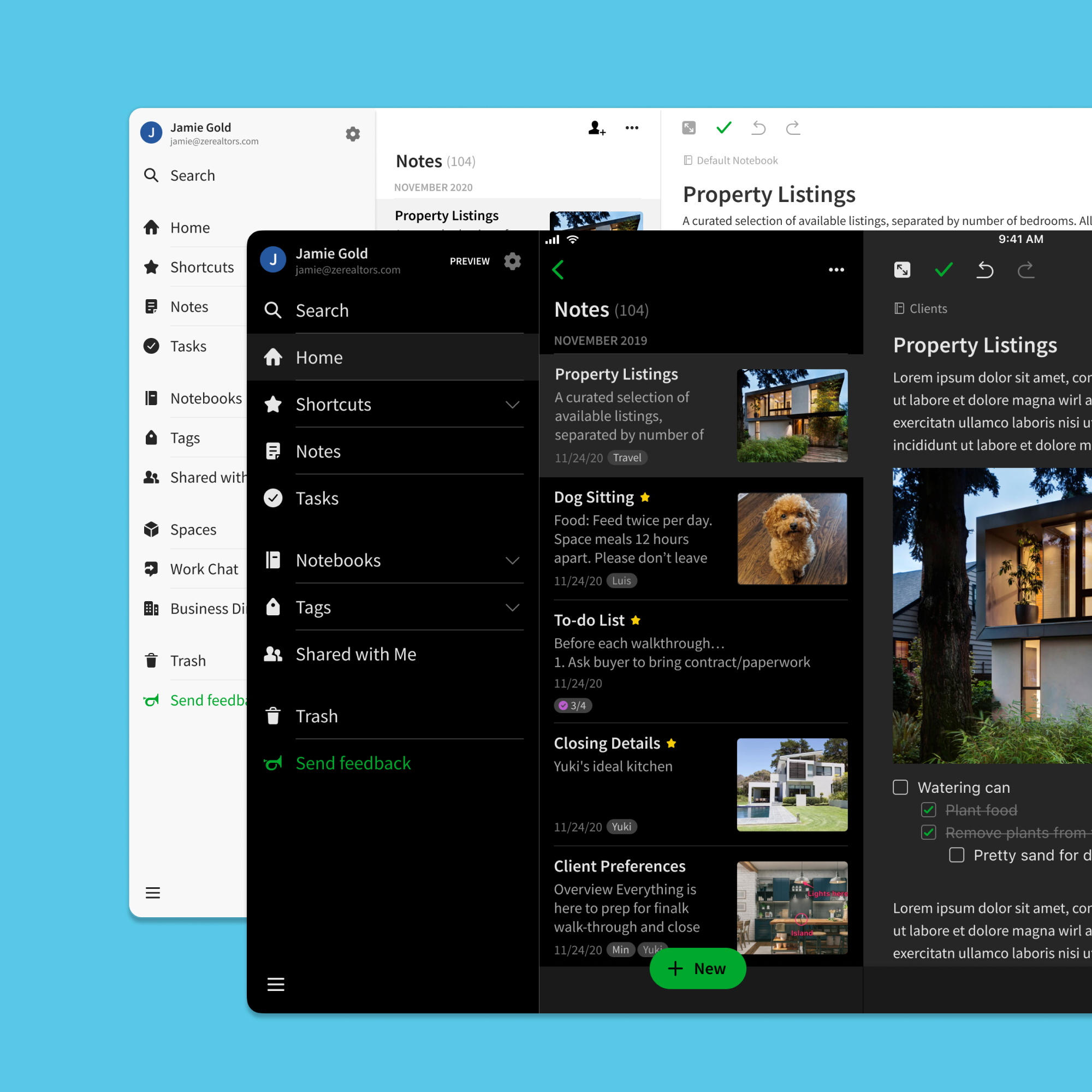Expand the Tags chevron in dark sidebar
This screenshot has width=1092, height=1092.
[512, 608]
